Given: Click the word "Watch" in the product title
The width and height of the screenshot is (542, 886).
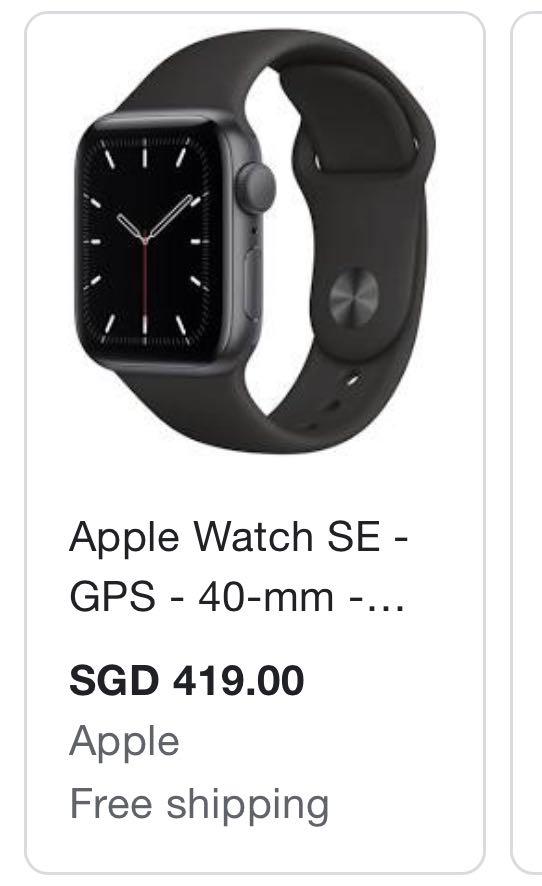Looking at the screenshot, I should click(x=253, y=537).
